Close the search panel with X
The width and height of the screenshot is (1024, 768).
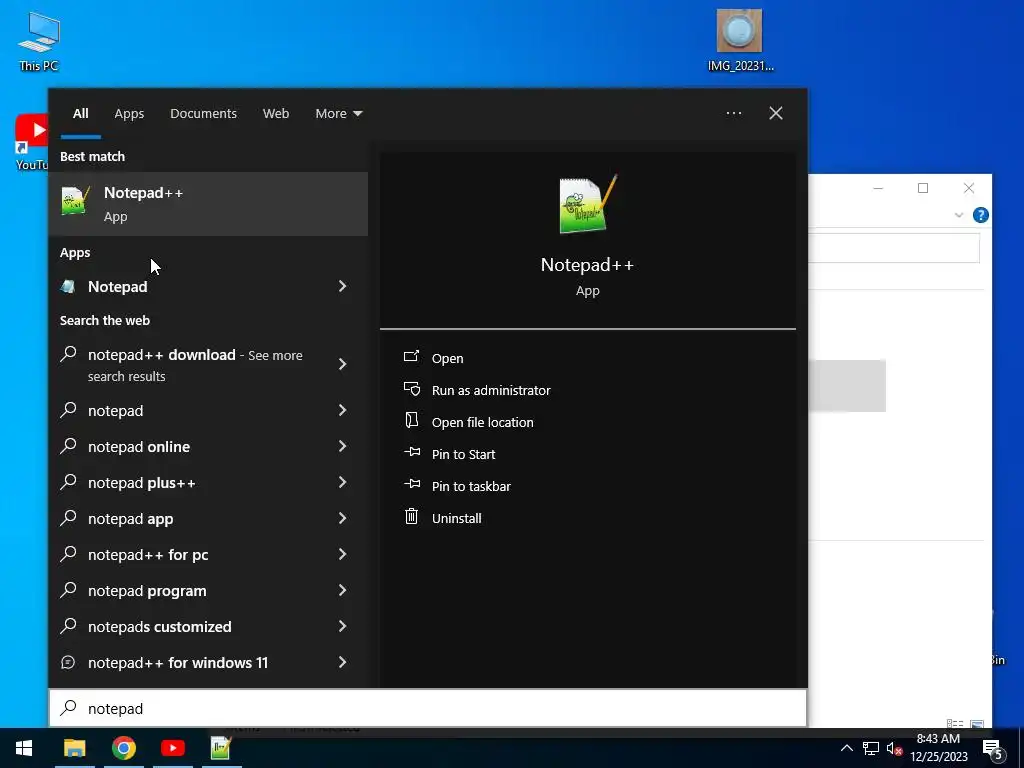776,113
